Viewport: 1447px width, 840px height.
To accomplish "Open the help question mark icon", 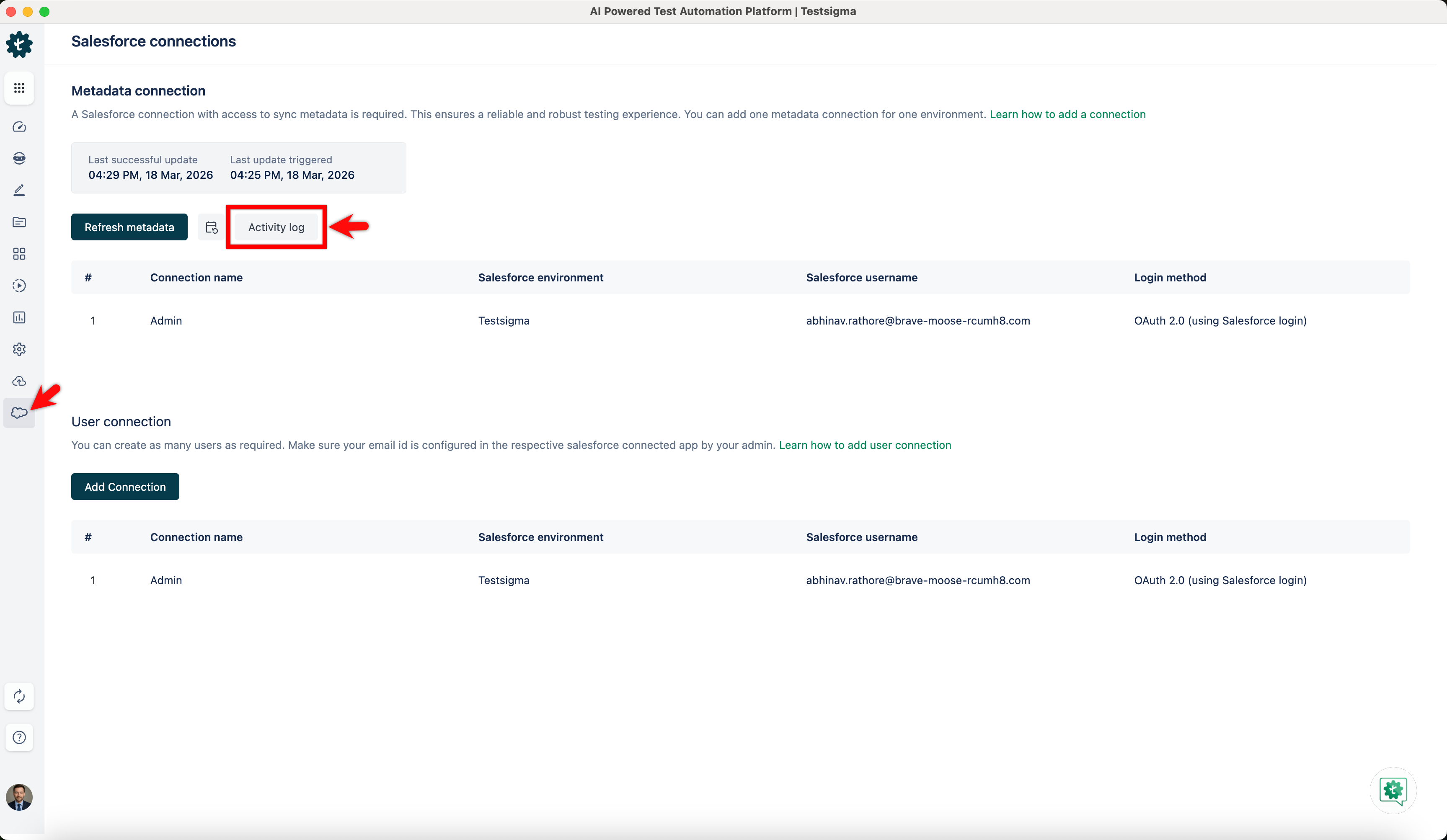I will coord(19,737).
